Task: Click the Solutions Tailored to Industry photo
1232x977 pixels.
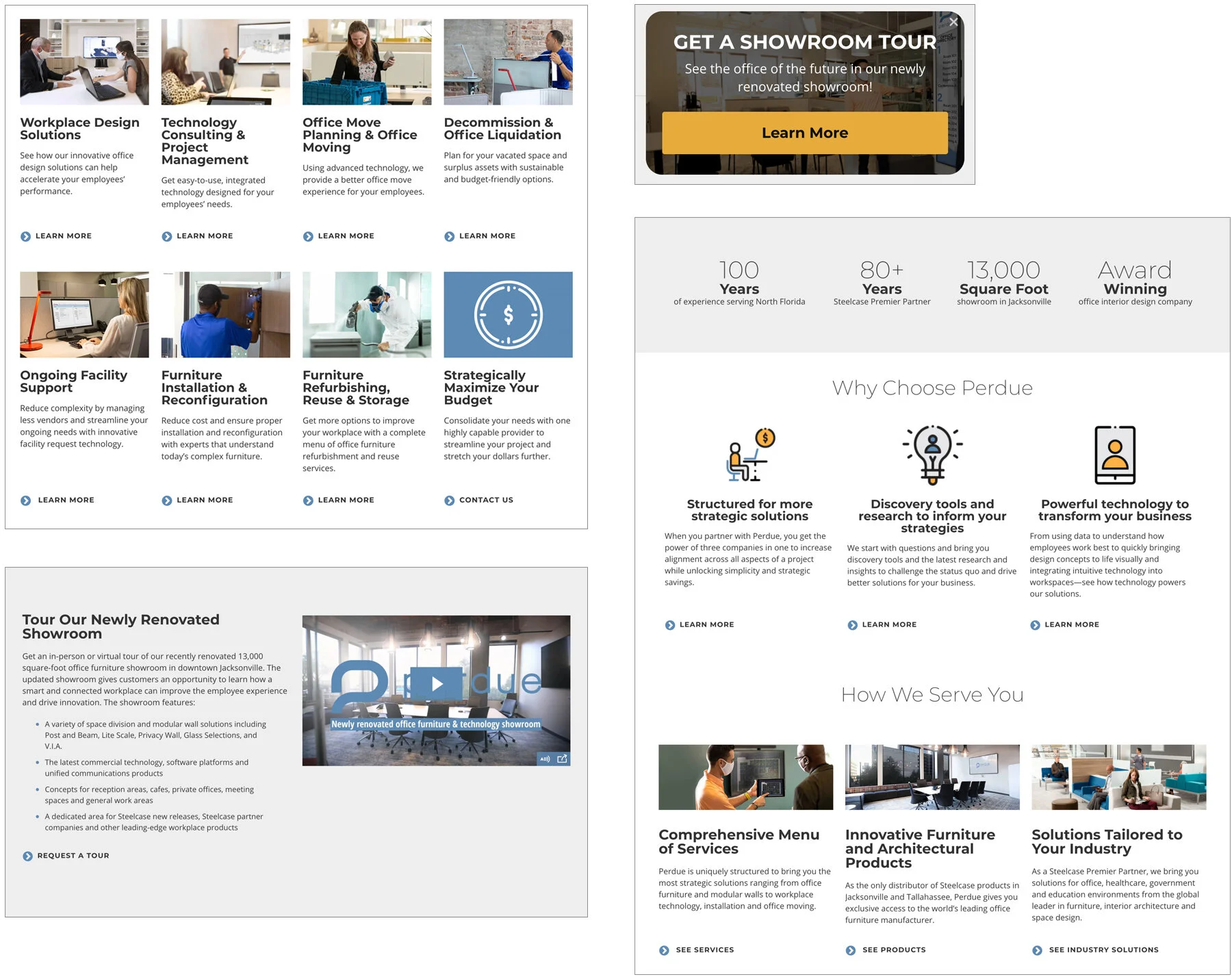Action: (x=1118, y=777)
